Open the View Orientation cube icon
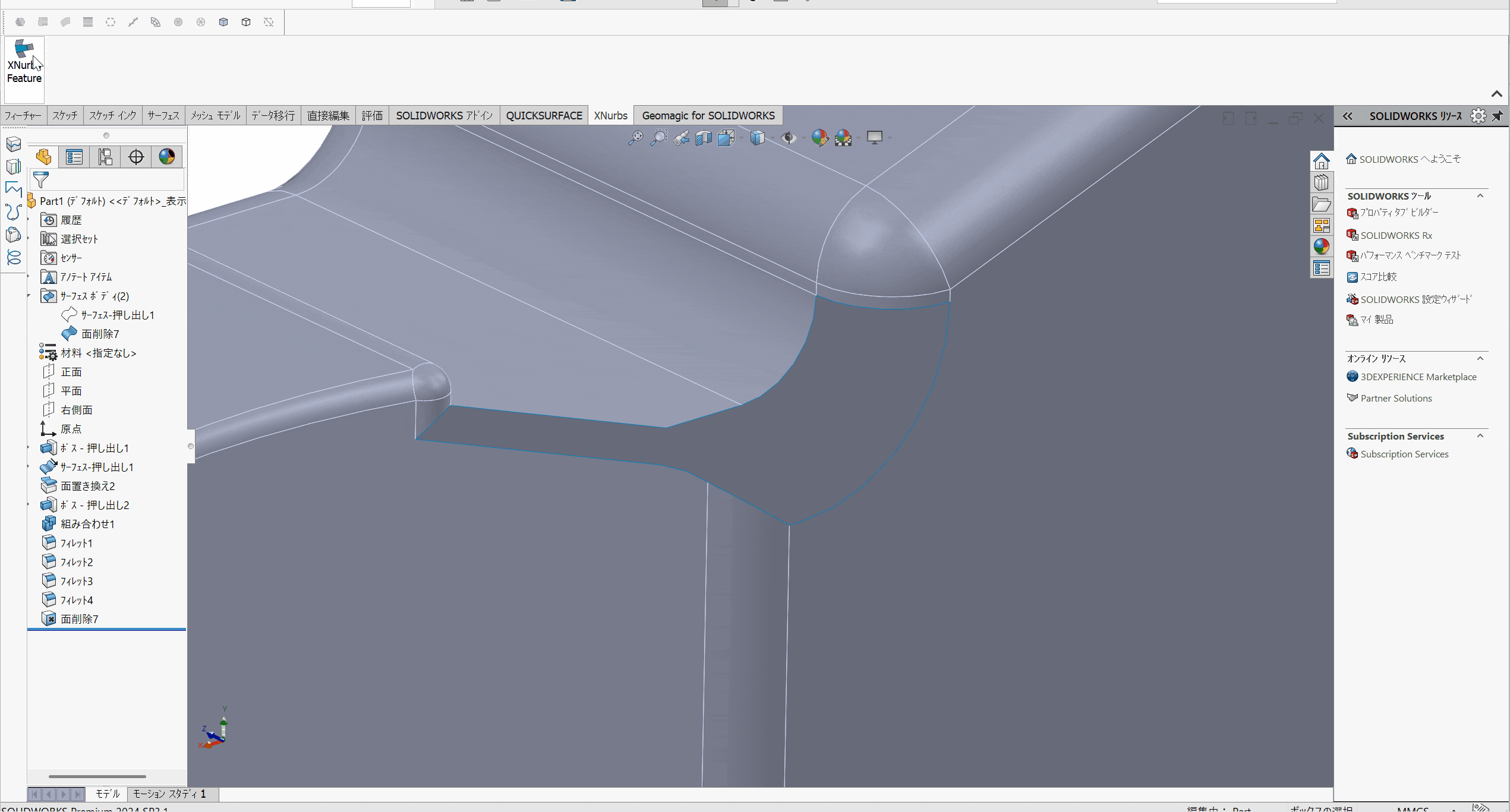The height and width of the screenshot is (812, 1510). point(726,138)
